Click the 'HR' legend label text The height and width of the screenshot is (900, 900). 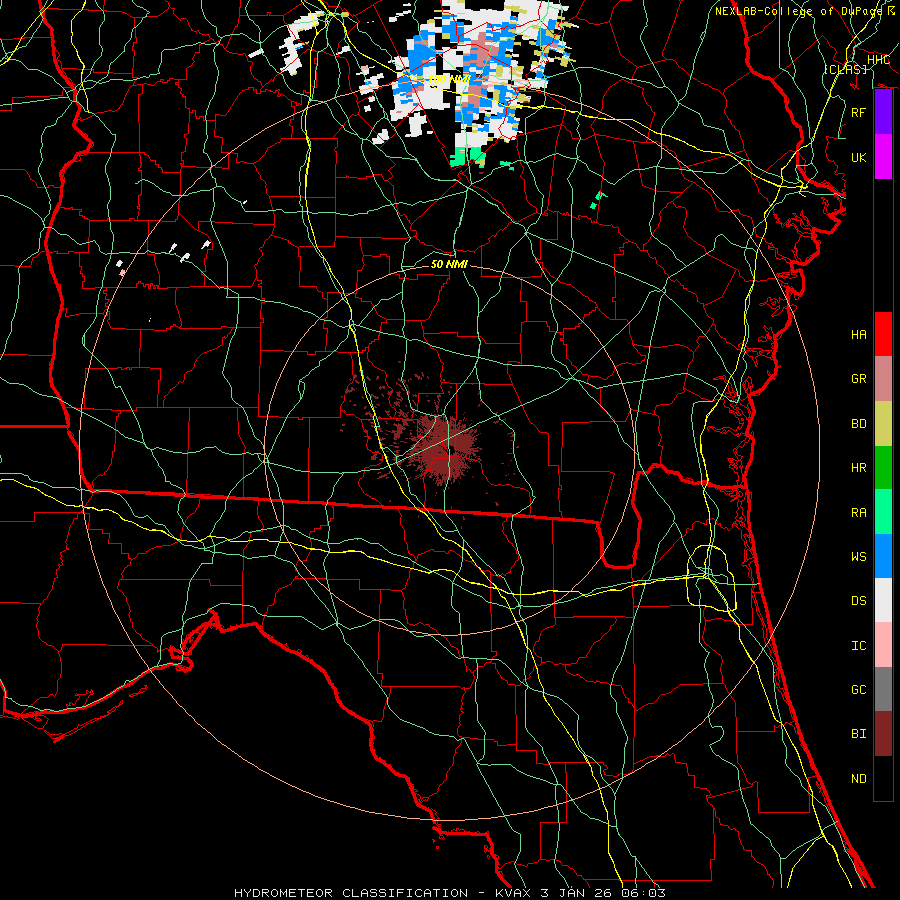(x=859, y=468)
